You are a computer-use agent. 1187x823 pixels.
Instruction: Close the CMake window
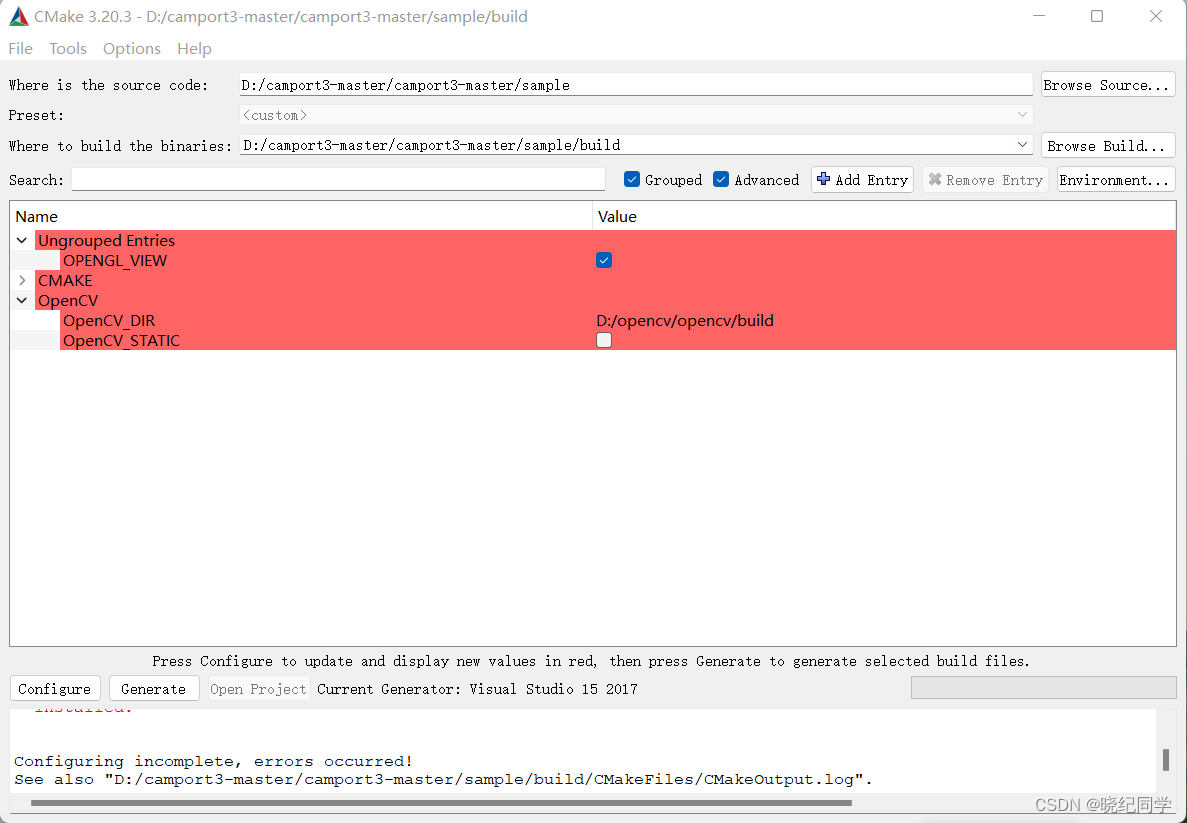(1155, 16)
